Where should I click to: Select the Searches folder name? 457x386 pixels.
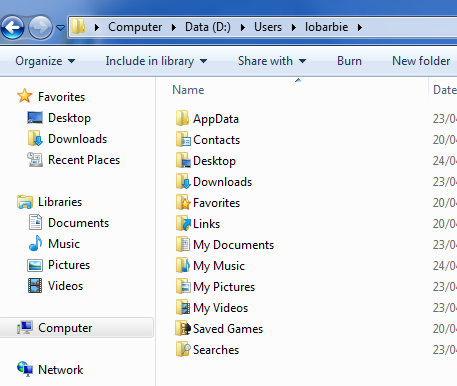pyautogui.click(x=216, y=350)
